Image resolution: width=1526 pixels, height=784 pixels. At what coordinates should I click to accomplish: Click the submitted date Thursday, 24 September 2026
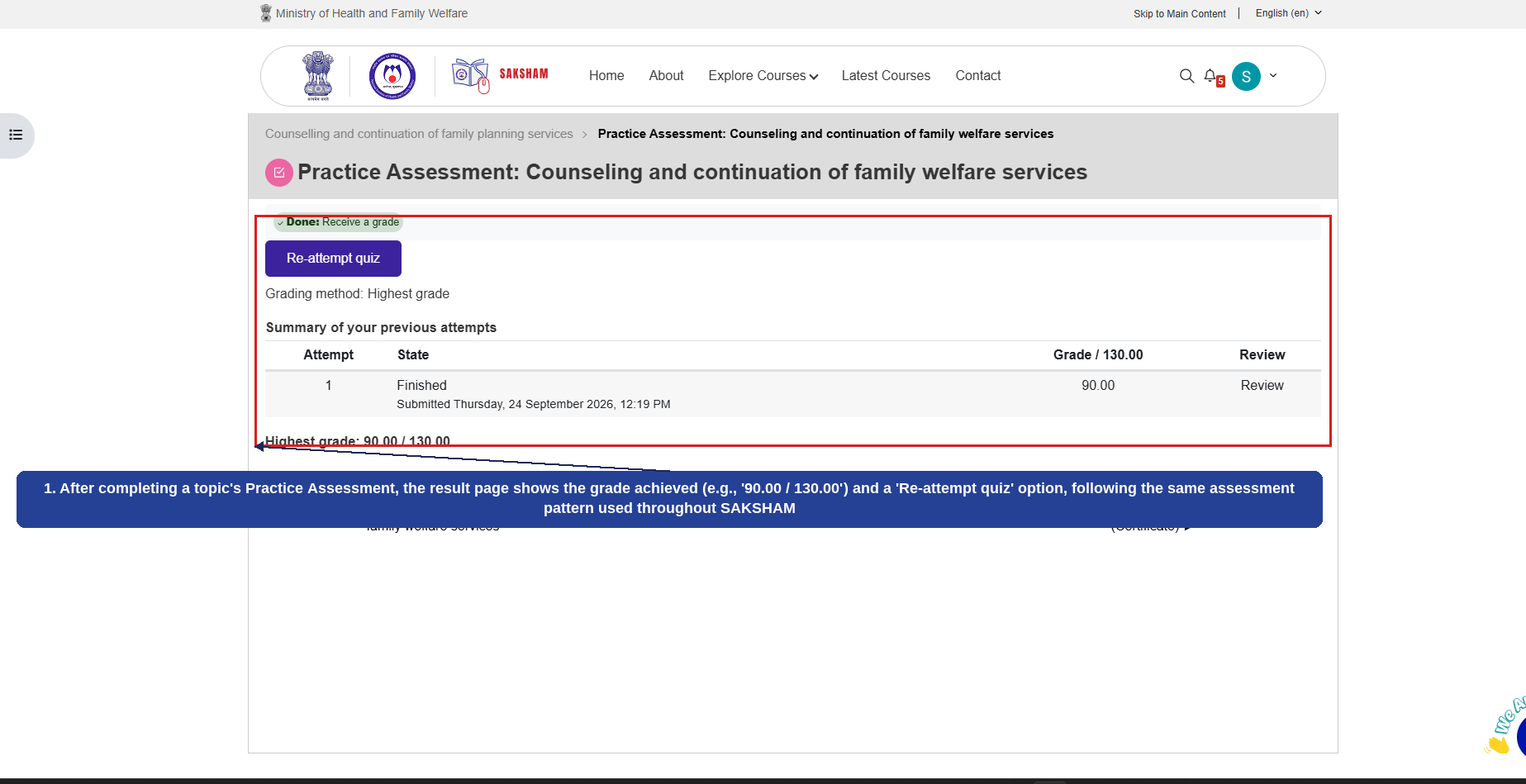tap(534, 404)
